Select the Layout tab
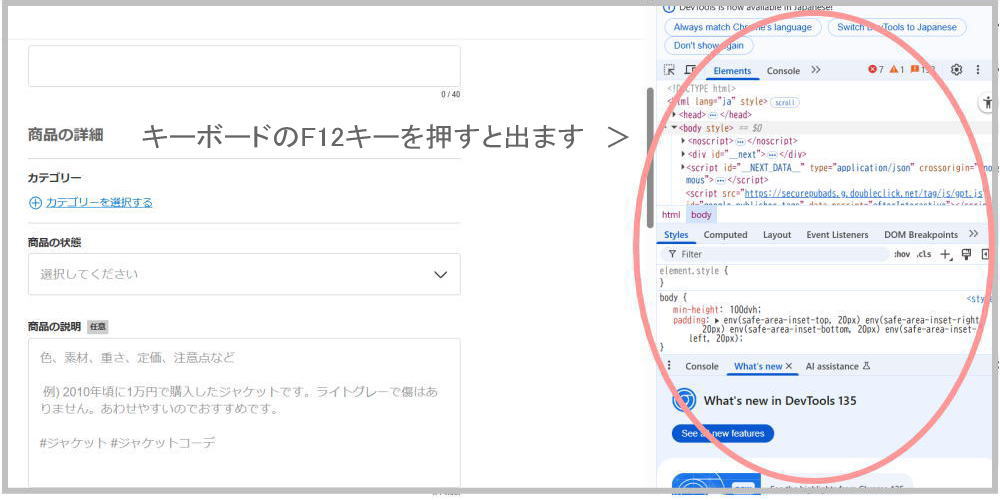 click(777, 235)
